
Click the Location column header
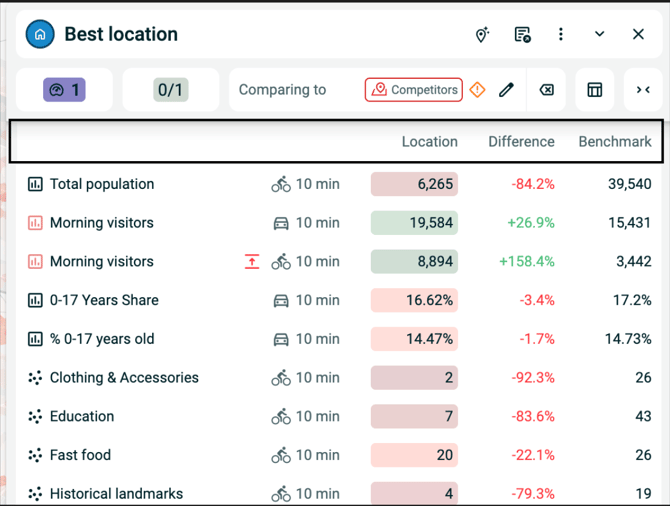pyautogui.click(x=429, y=141)
